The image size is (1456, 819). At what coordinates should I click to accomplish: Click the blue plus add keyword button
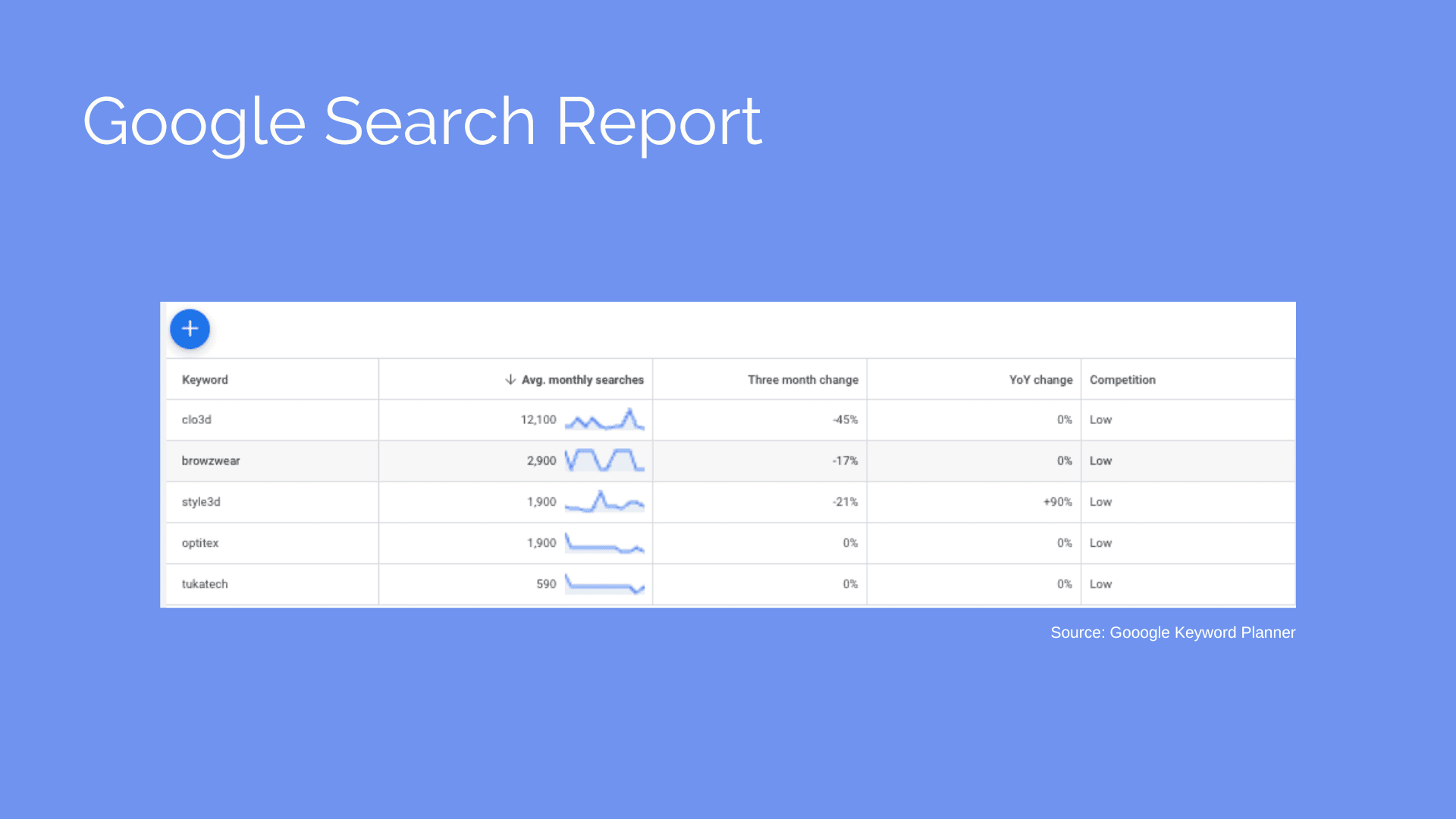pyautogui.click(x=190, y=328)
